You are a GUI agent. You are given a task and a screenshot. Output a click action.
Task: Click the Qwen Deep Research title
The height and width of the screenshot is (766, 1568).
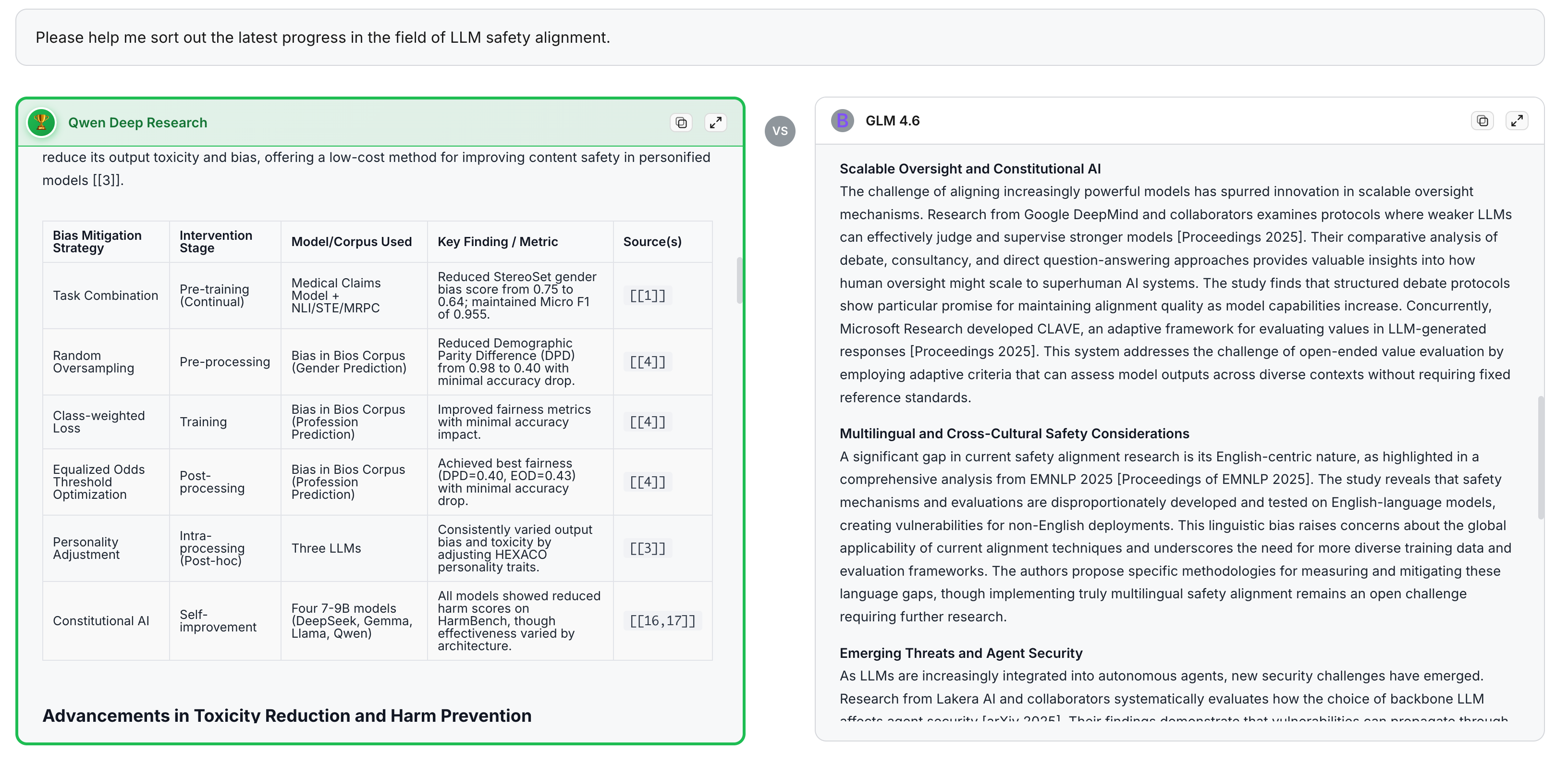tap(137, 123)
